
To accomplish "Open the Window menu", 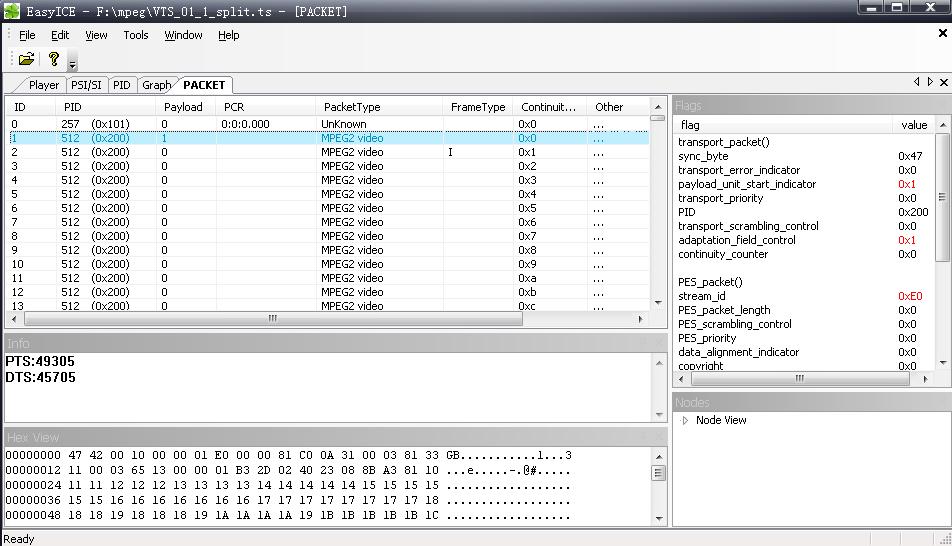I will (x=183, y=35).
